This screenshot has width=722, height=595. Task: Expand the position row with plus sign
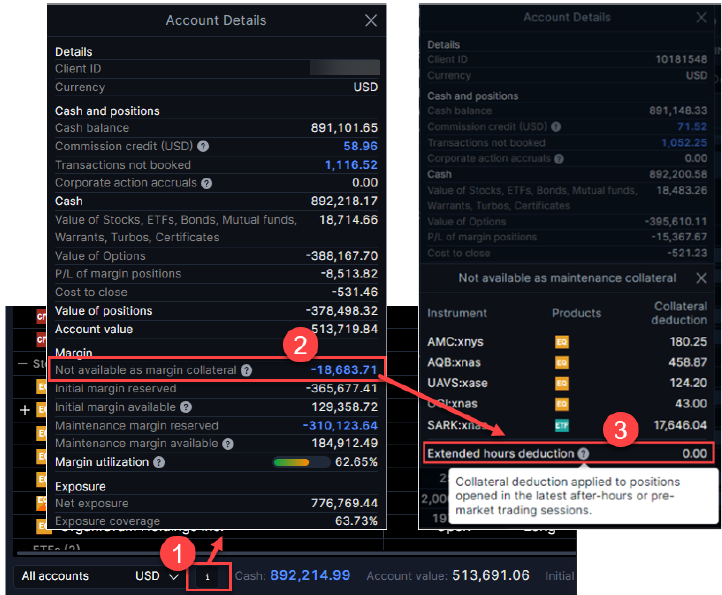tap(26, 410)
